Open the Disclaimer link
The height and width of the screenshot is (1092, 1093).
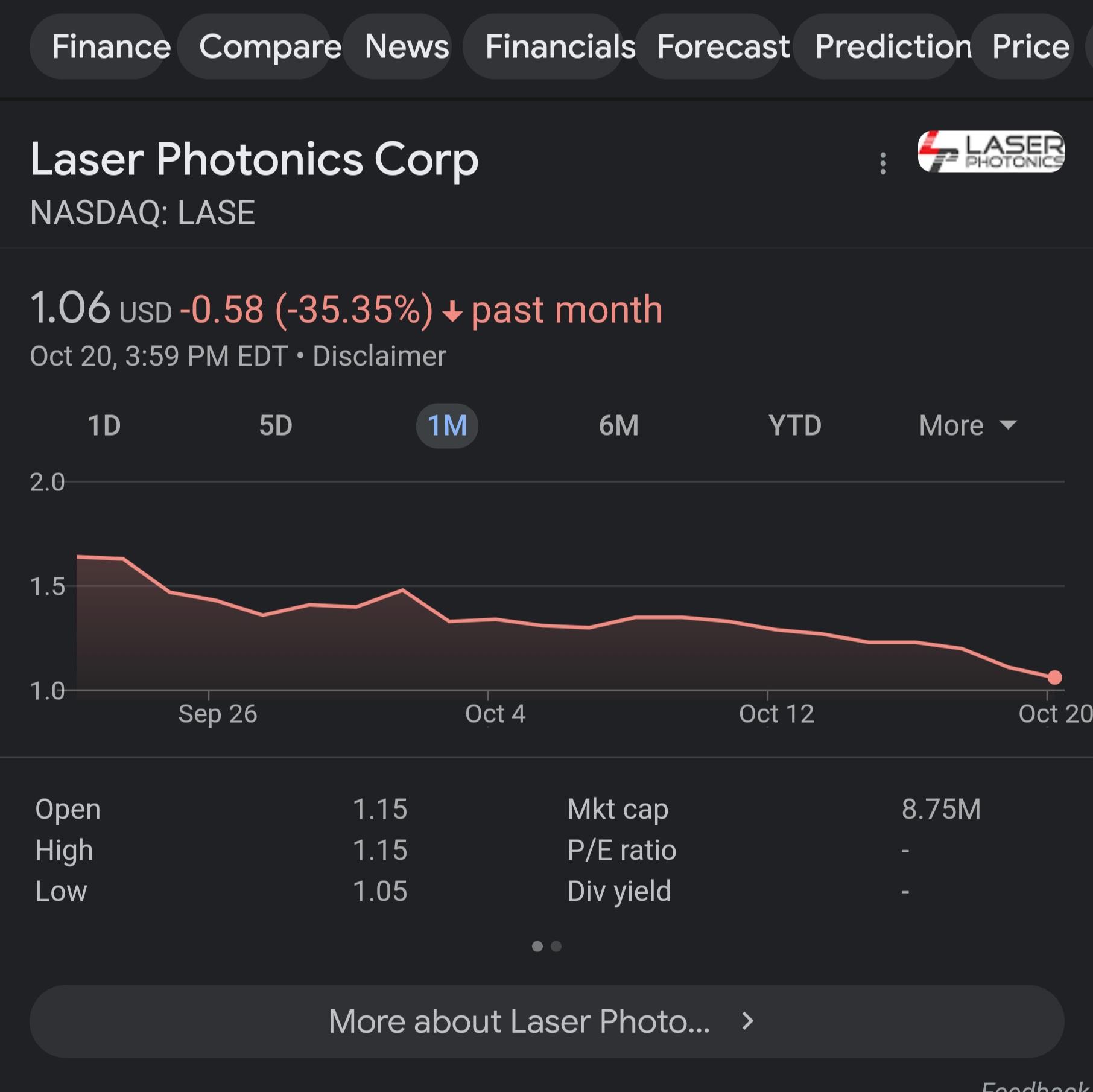pos(379,356)
